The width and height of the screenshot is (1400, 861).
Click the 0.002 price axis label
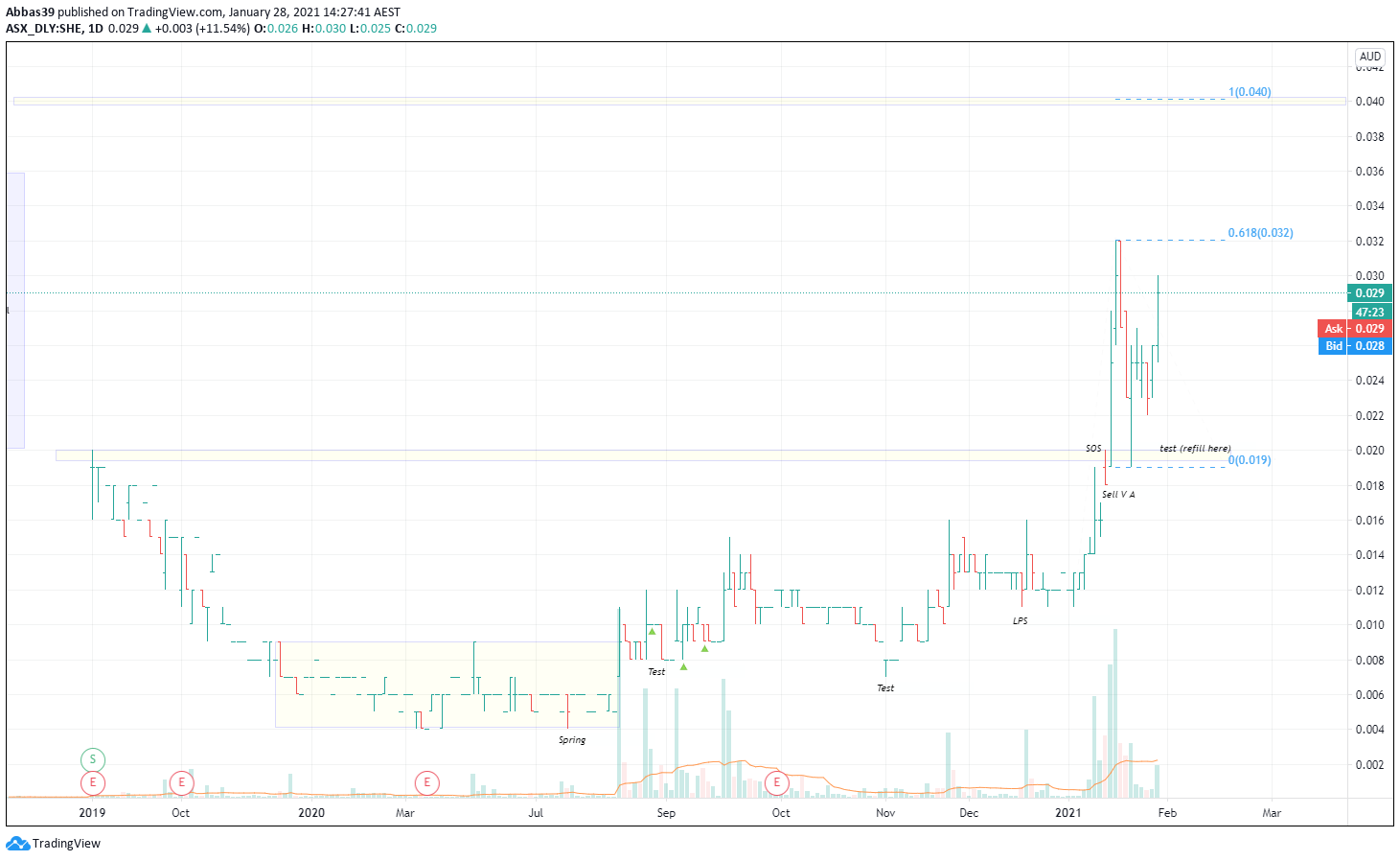(x=1369, y=765)
